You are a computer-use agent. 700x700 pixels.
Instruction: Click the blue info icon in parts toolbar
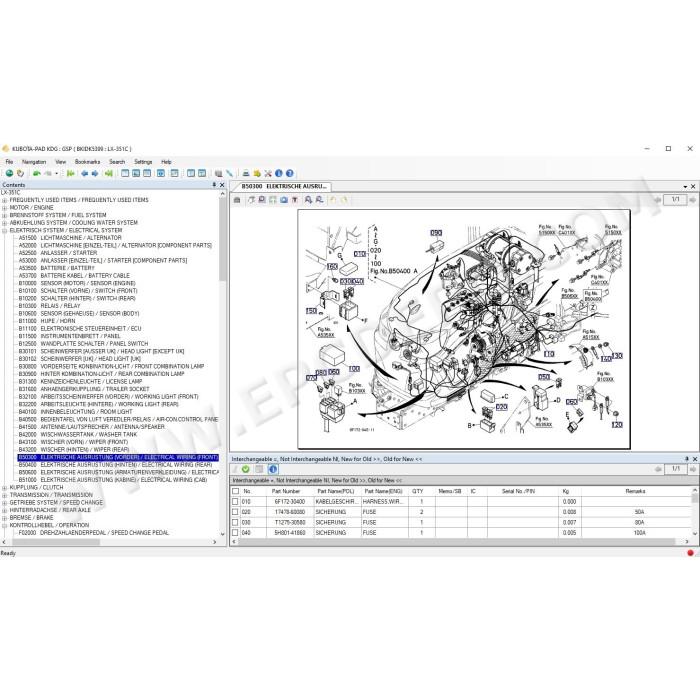[273, 469]
